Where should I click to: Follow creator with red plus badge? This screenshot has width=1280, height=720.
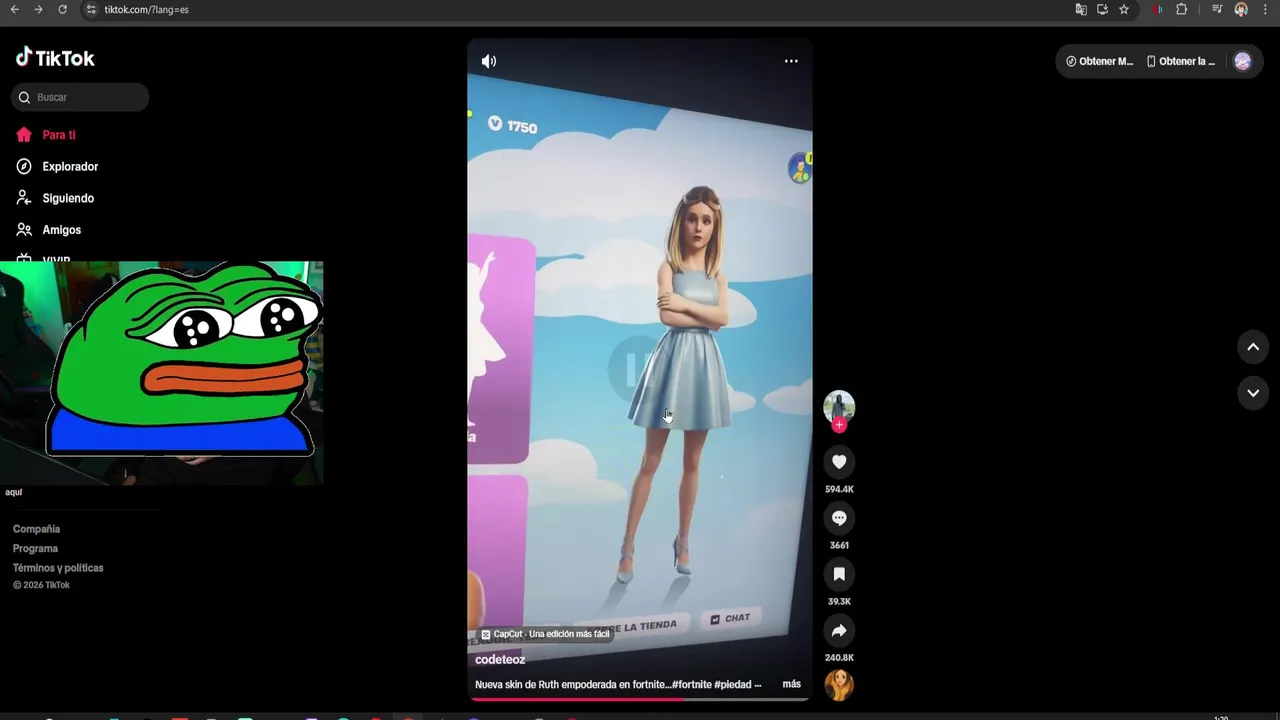coord(839,425)
